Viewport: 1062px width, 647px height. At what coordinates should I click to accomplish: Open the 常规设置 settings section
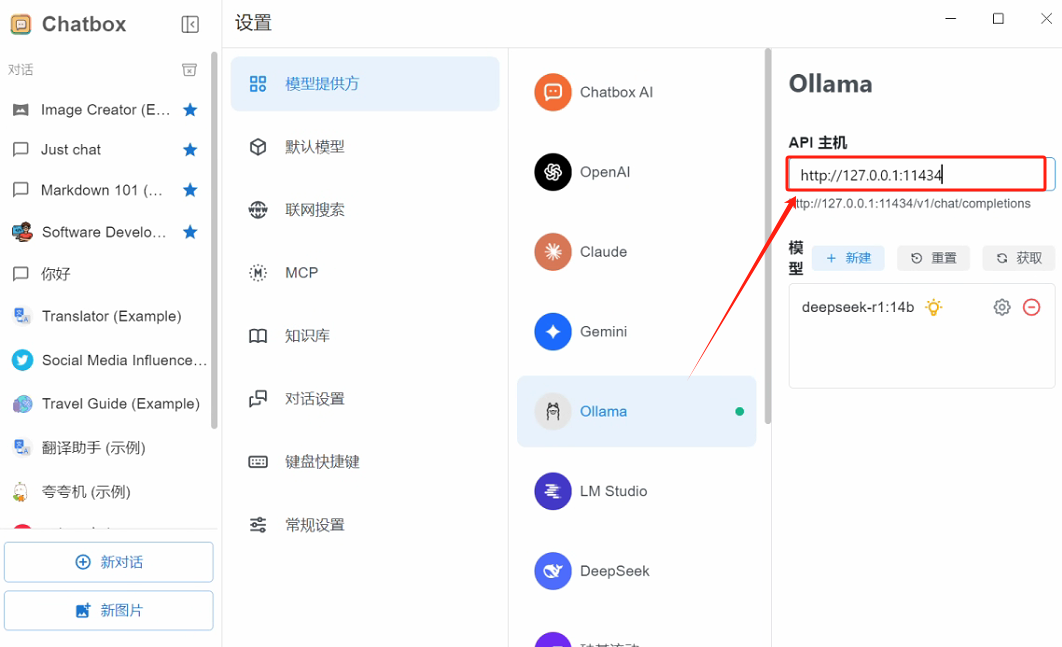365,525
